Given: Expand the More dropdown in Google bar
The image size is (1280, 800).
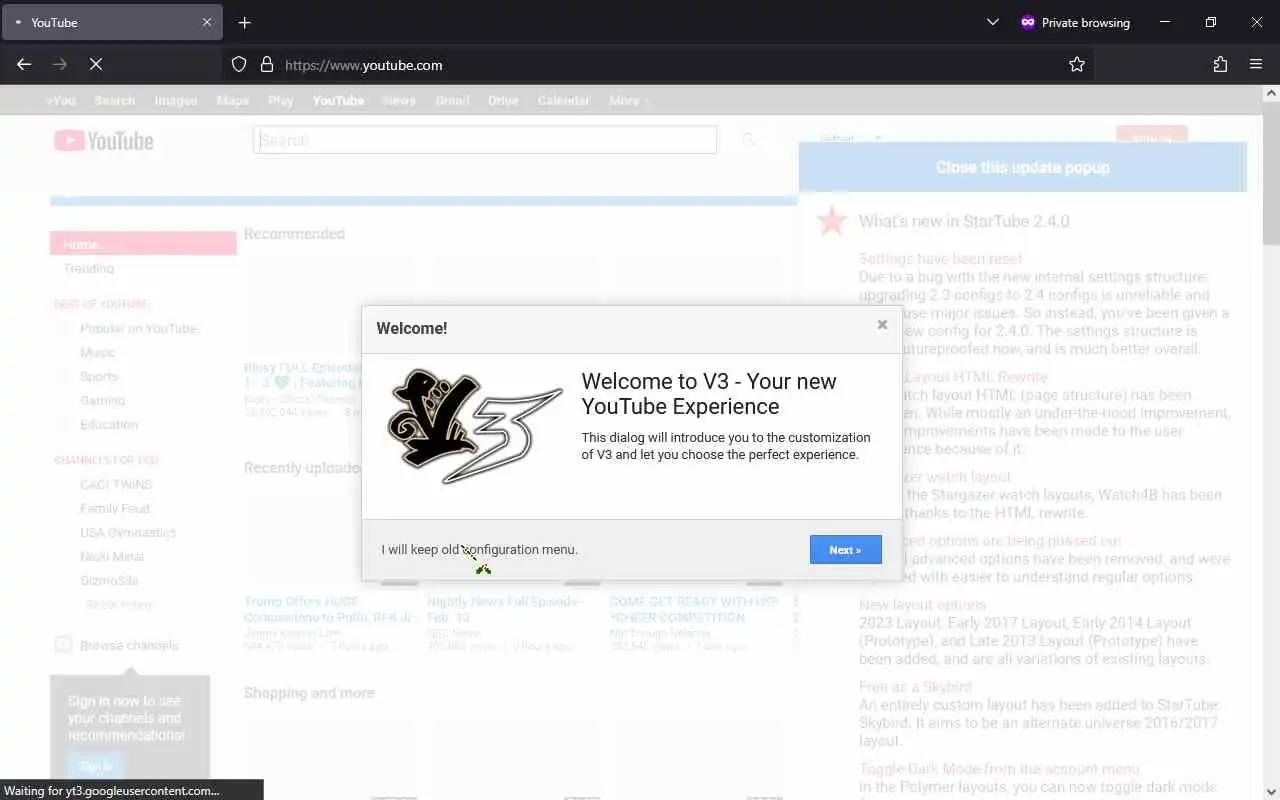Looking at the screenshot, I should click(x=629, y=100).
